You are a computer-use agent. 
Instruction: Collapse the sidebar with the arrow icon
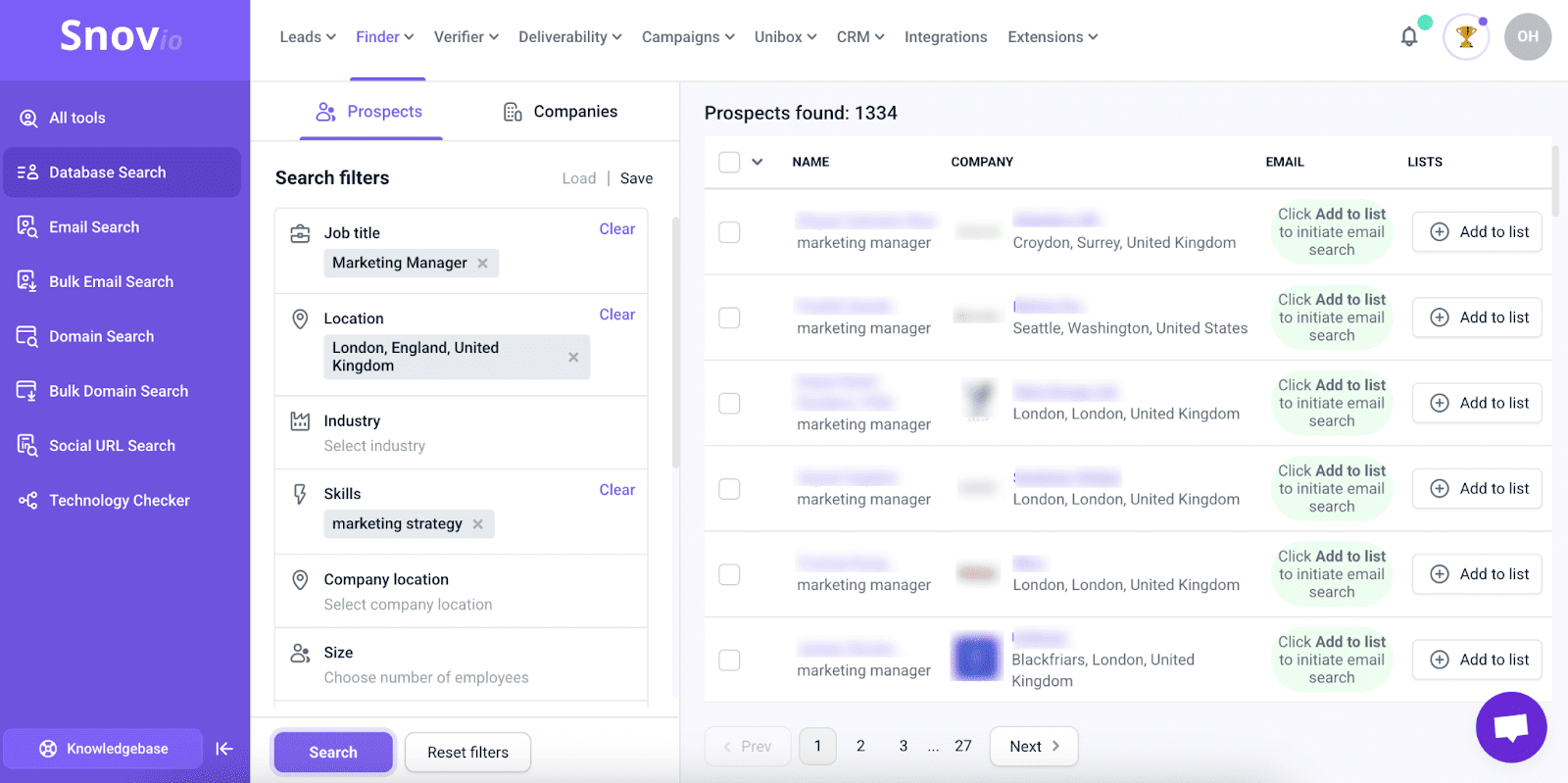pos(224,749)
